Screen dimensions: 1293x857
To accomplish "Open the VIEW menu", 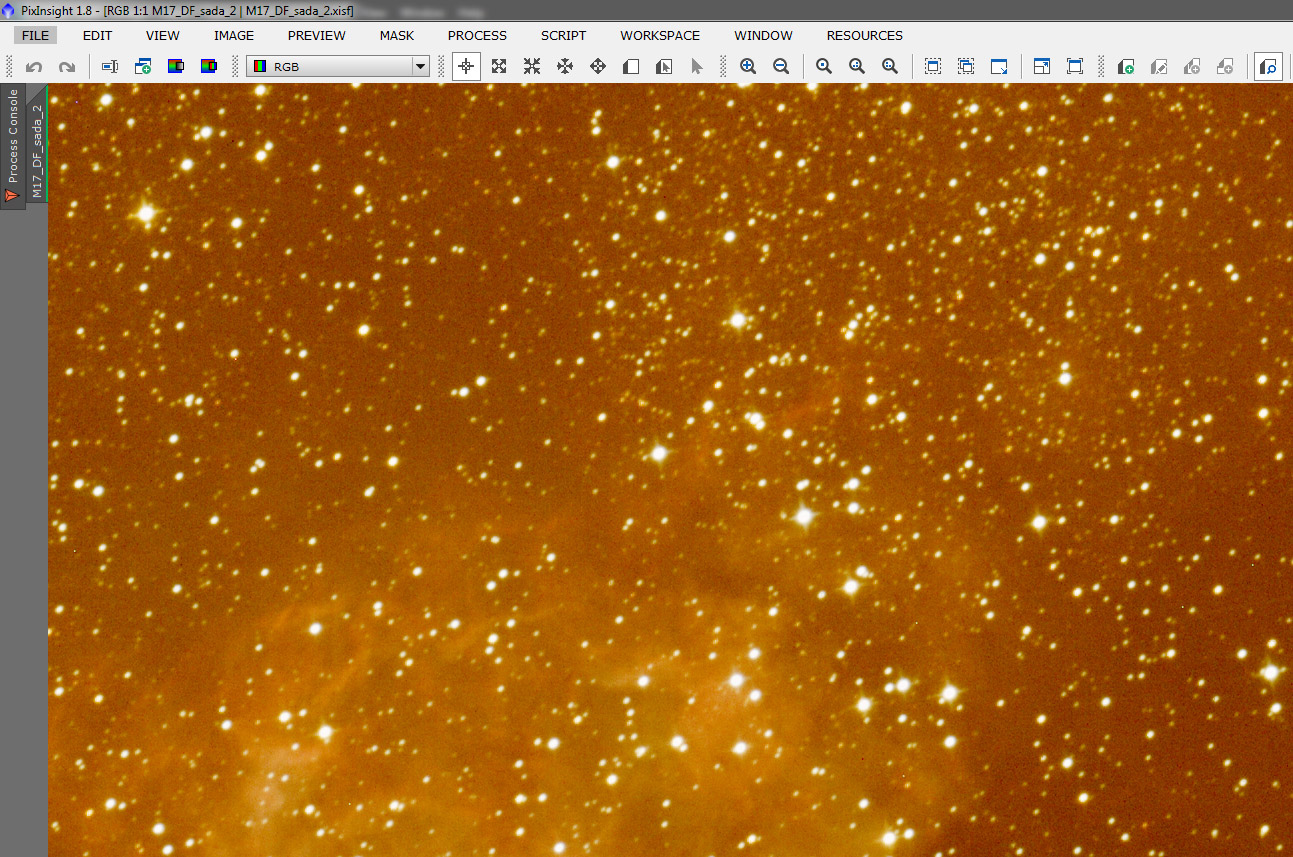I will [x=163, y=35].
